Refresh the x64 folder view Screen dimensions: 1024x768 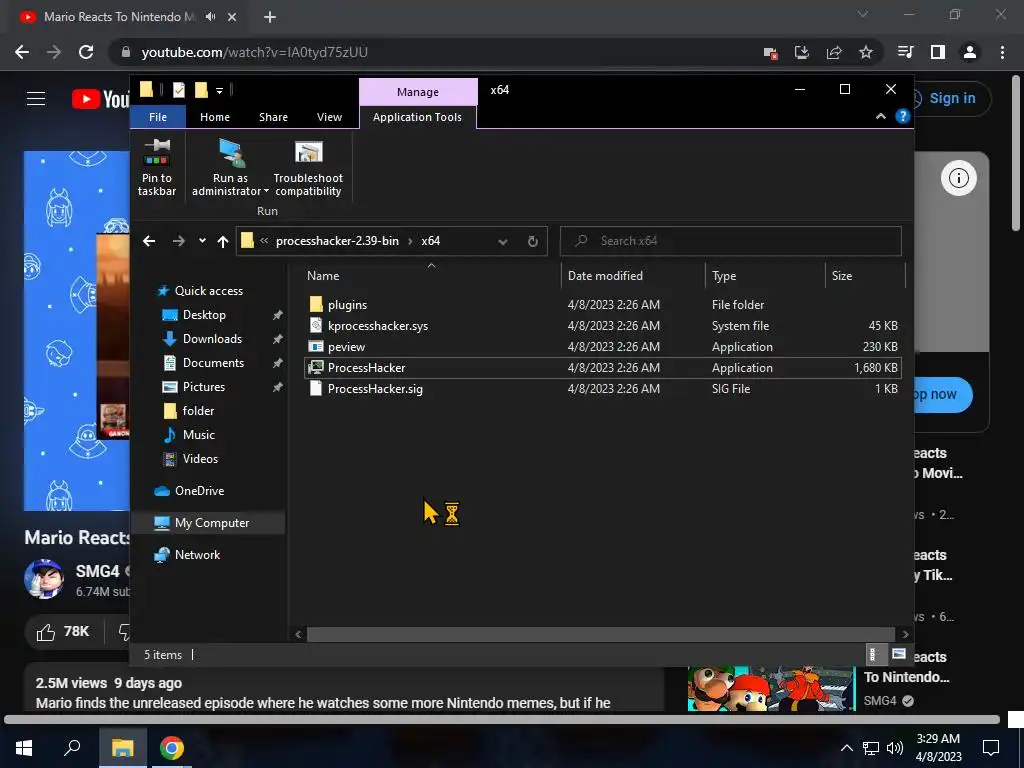pos(533,242)
